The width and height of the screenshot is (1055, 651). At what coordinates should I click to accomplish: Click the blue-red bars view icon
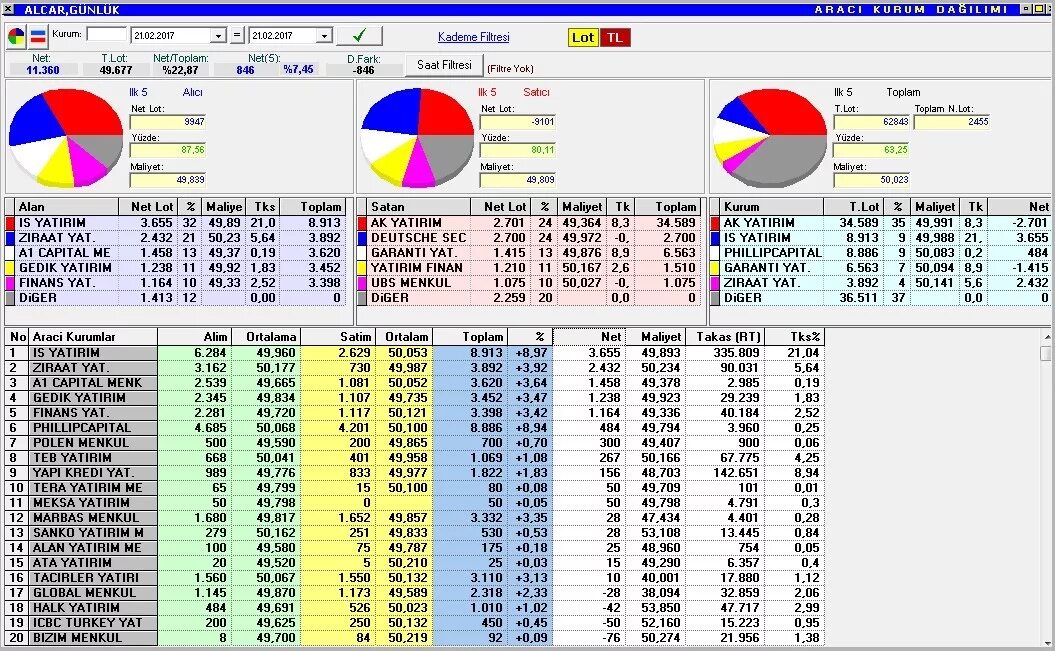coord(38,36)
